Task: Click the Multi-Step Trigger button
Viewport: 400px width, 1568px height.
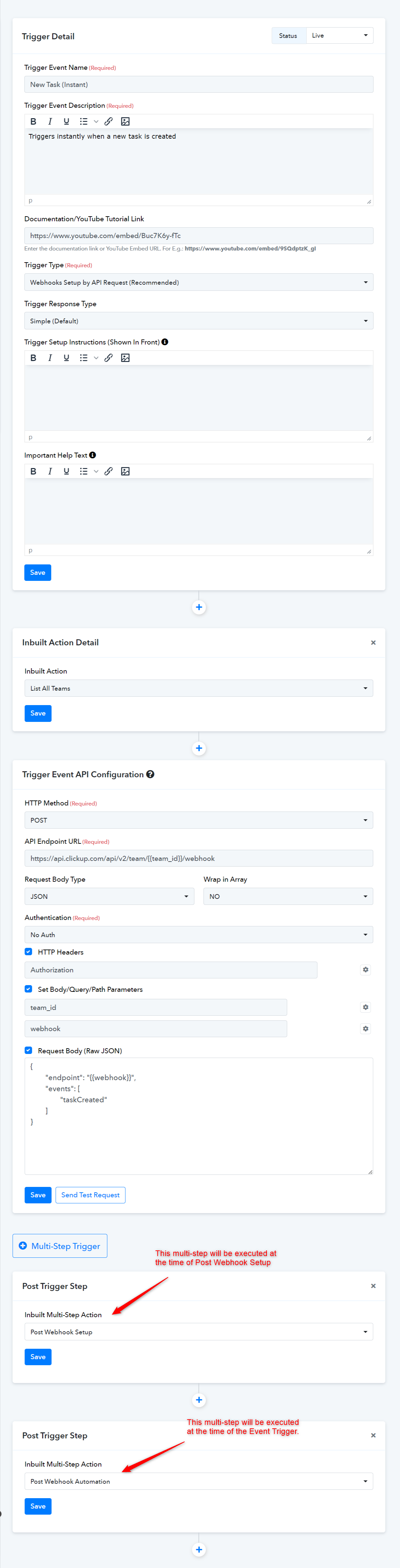Action: pos(60,1245)
